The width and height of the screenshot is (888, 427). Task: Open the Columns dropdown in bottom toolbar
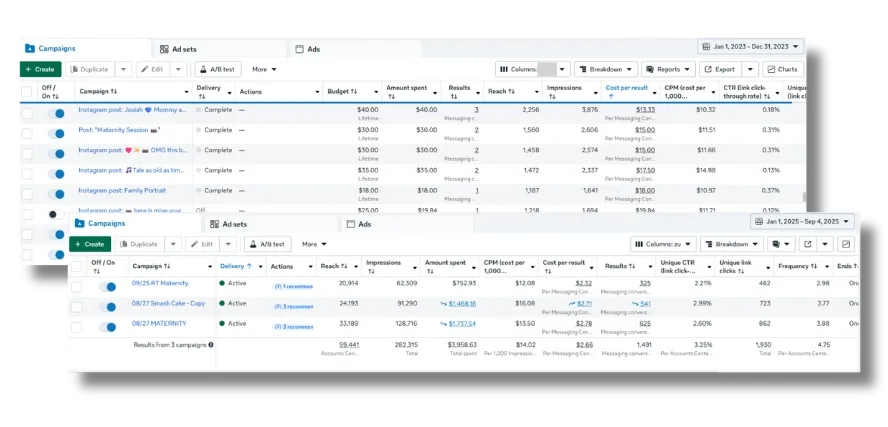(663, 244)
